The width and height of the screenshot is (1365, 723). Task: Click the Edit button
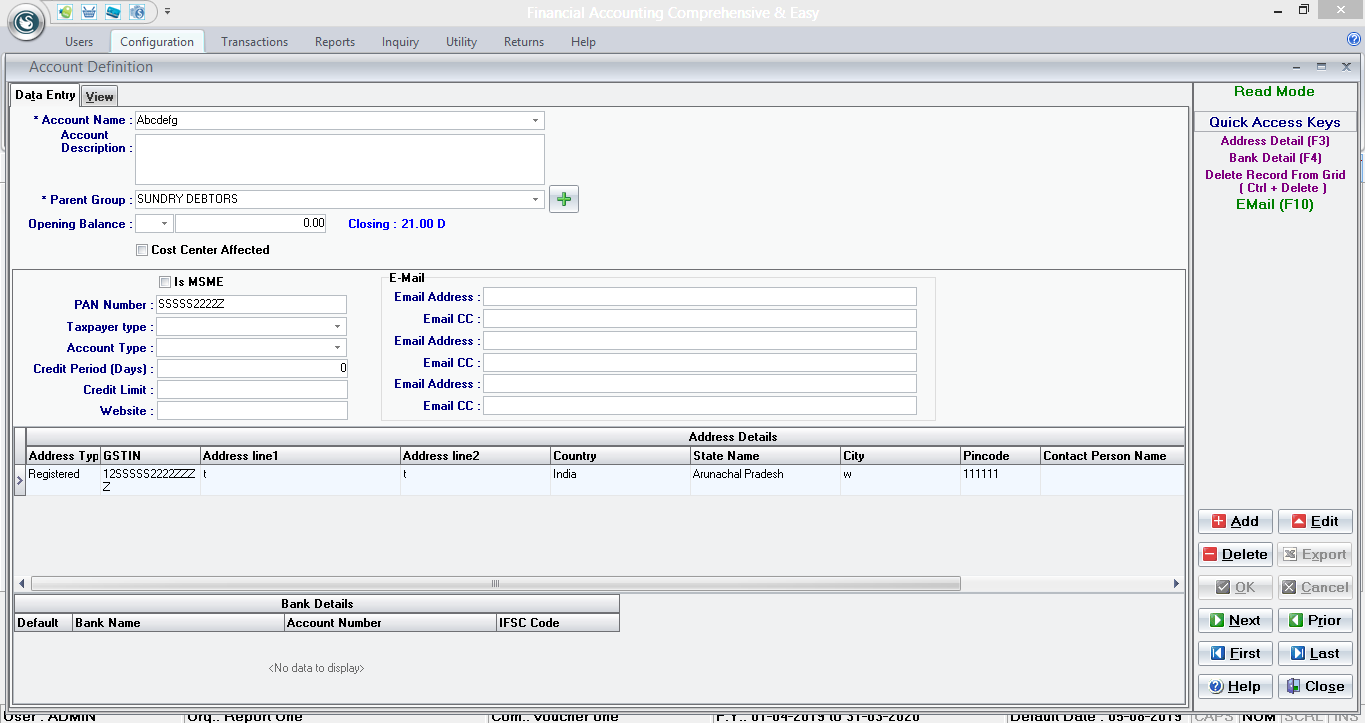click(x=1315, y=521)
